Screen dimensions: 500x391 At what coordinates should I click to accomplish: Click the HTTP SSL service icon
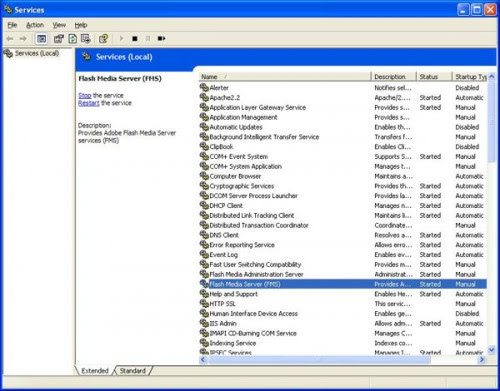(x=204, y=303)
